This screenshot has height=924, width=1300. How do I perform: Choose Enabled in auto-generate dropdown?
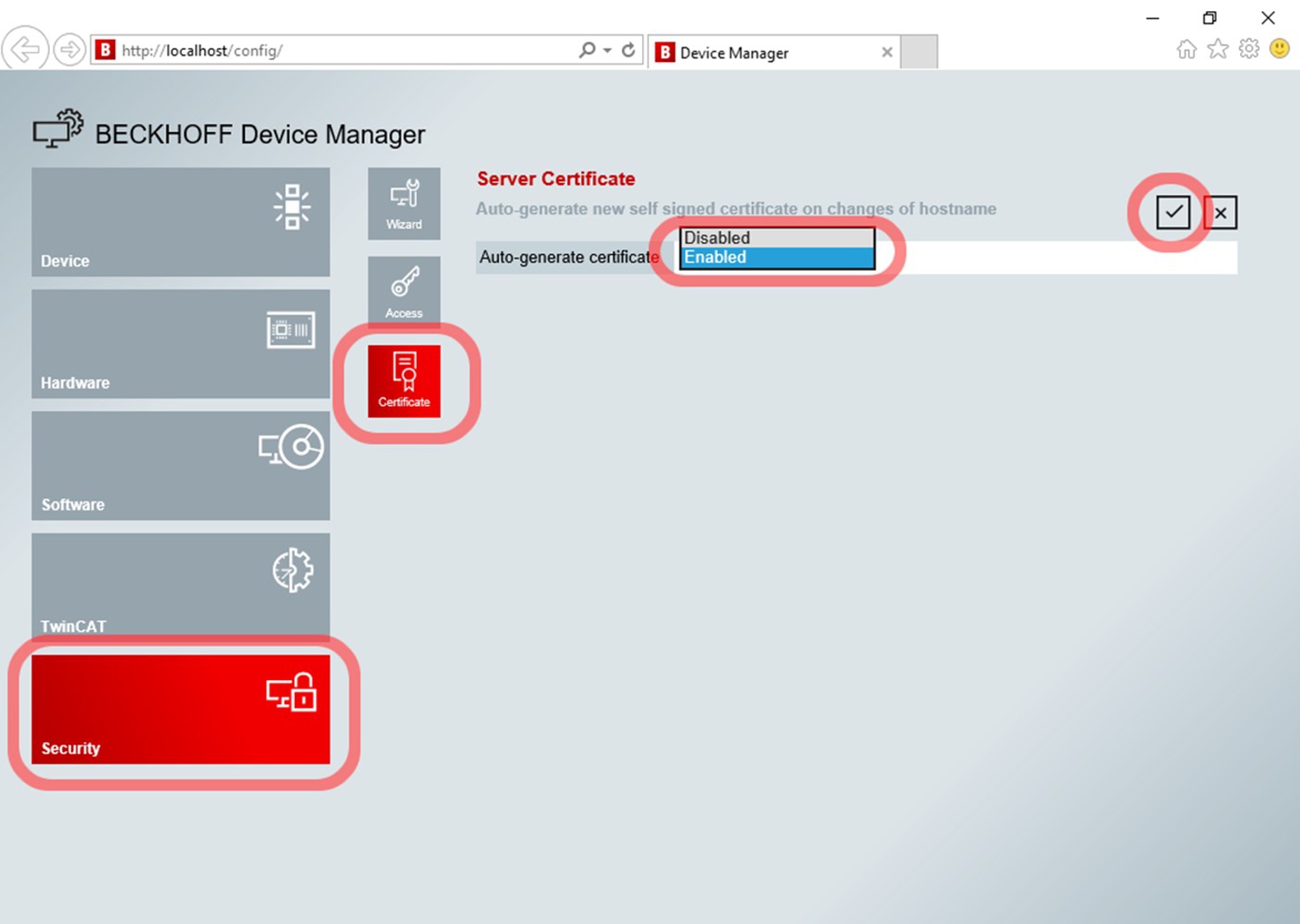tap(777, 257)
